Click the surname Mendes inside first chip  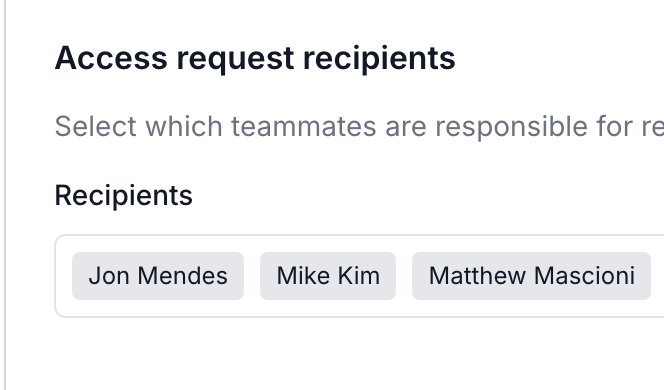183,276
